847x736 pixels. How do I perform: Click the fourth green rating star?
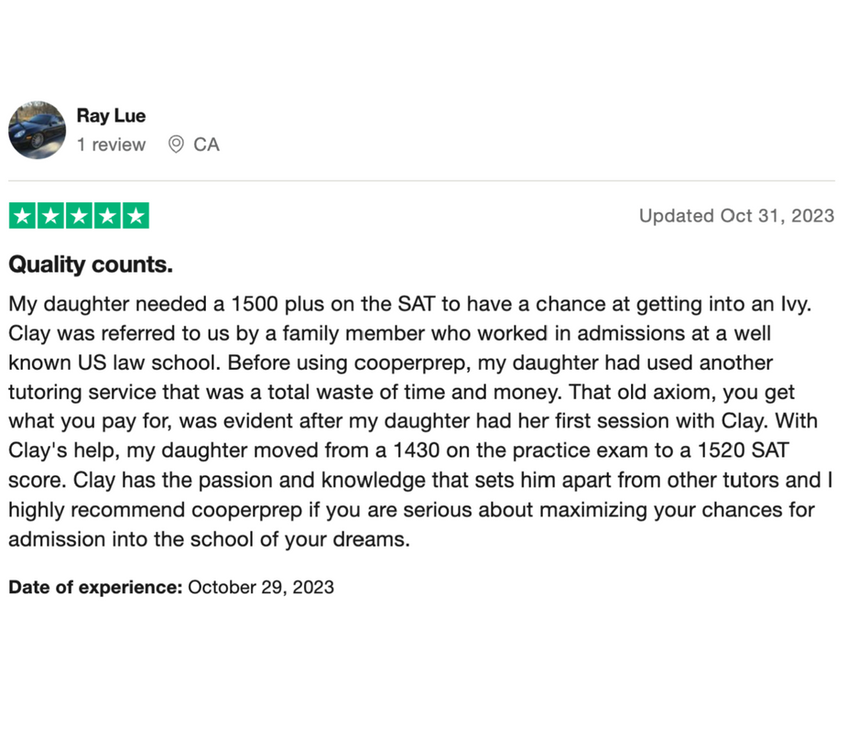click(107, 216)
